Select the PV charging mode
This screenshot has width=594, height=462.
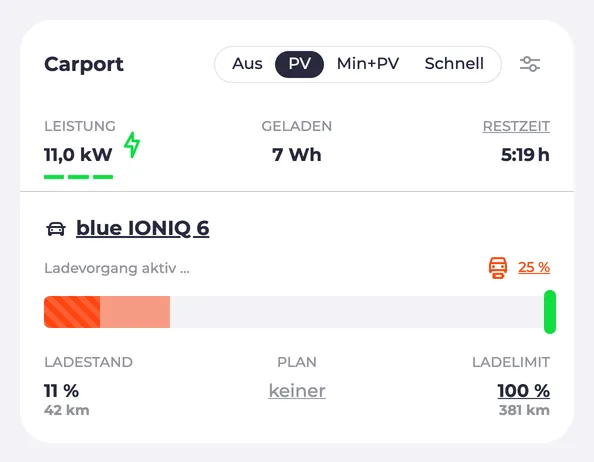(299, 64)
